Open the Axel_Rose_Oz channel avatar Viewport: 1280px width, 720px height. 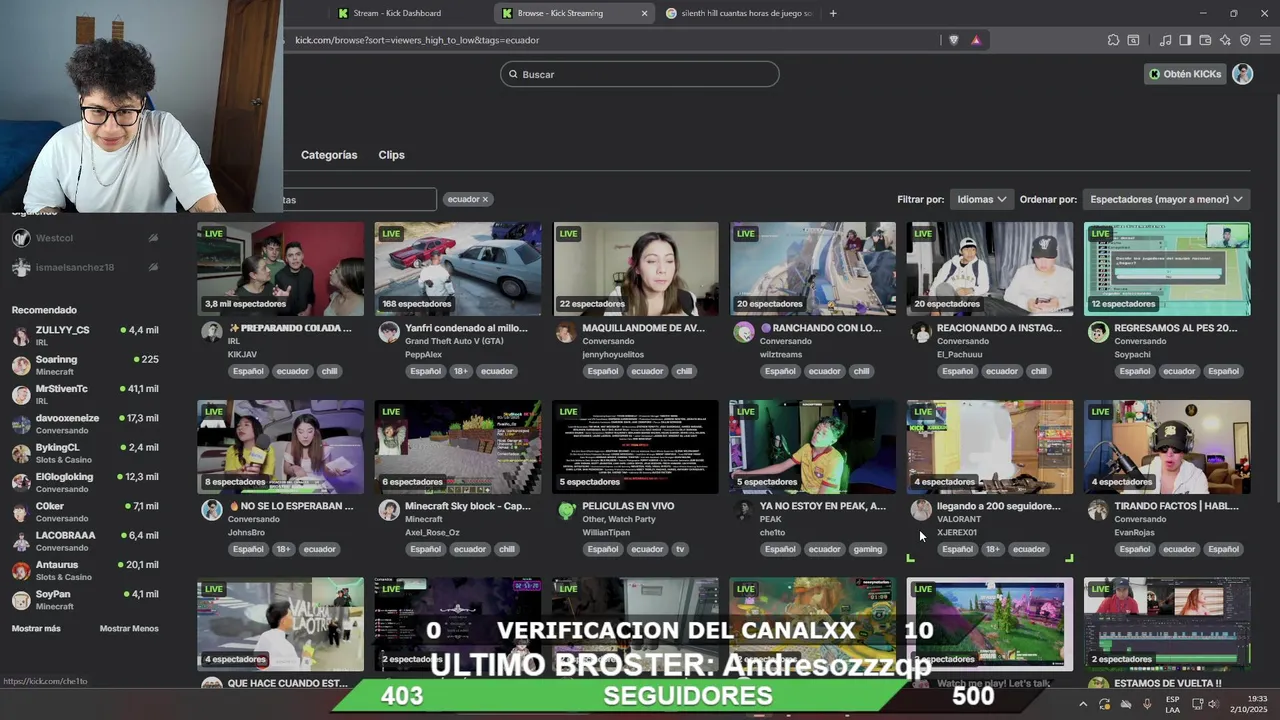(389, 510)
